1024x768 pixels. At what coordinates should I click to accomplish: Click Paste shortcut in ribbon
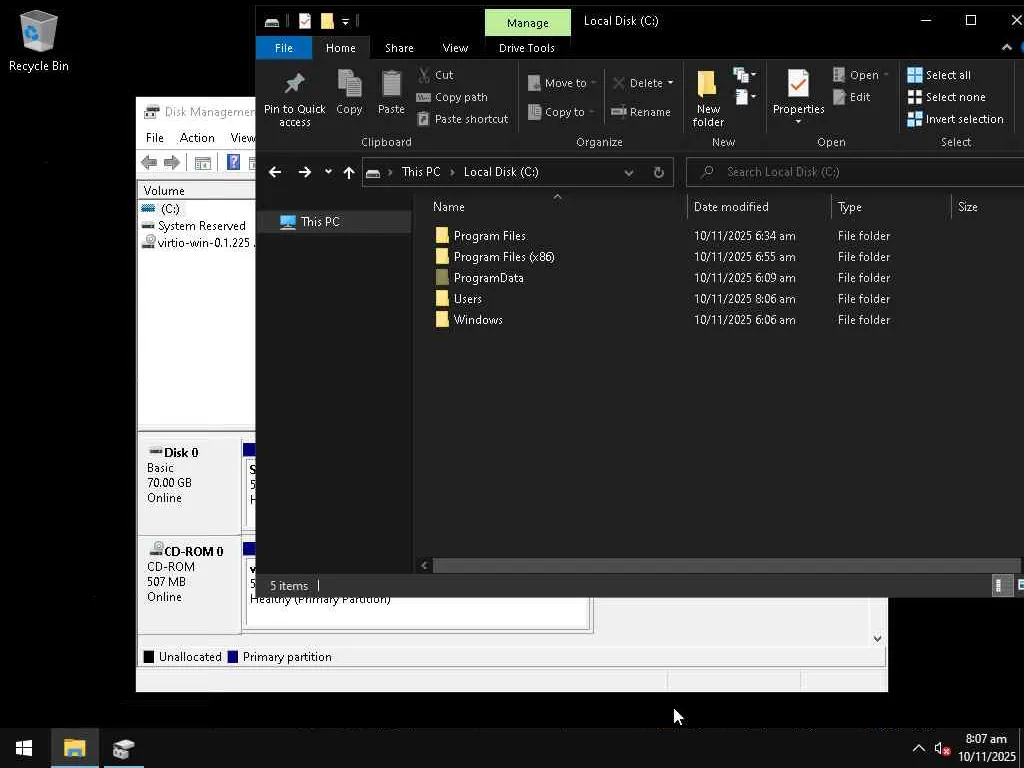[462, 119]
